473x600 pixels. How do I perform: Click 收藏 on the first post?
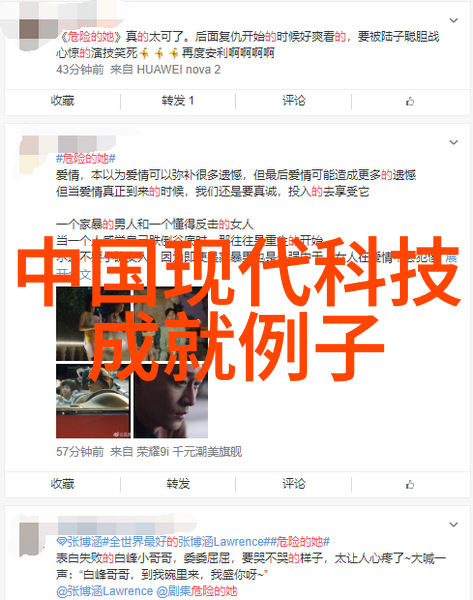[62, 101]
